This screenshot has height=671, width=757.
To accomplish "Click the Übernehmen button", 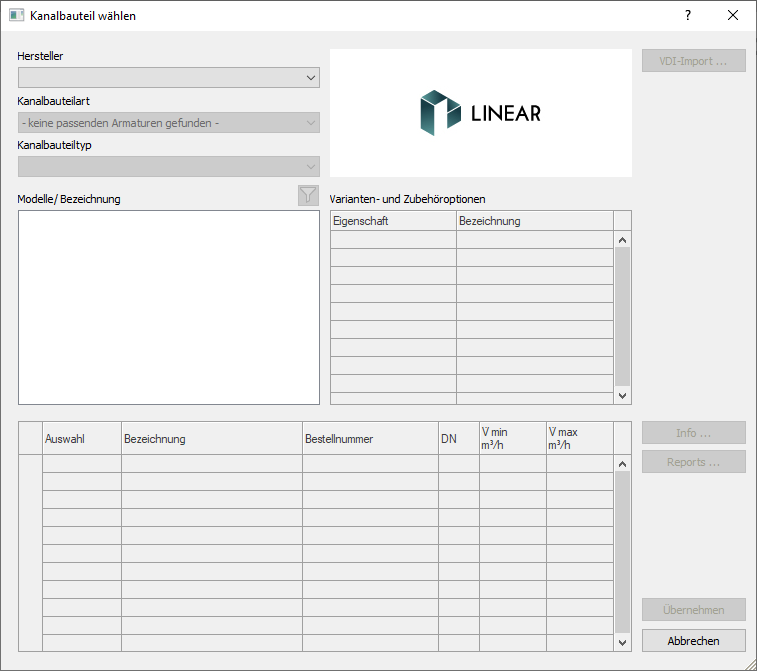I will point(693,610).
